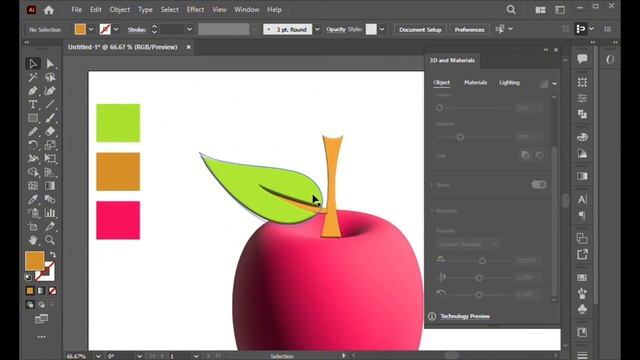Select the Hand tool
The image size is (640, 360).
tap(33, 240)
